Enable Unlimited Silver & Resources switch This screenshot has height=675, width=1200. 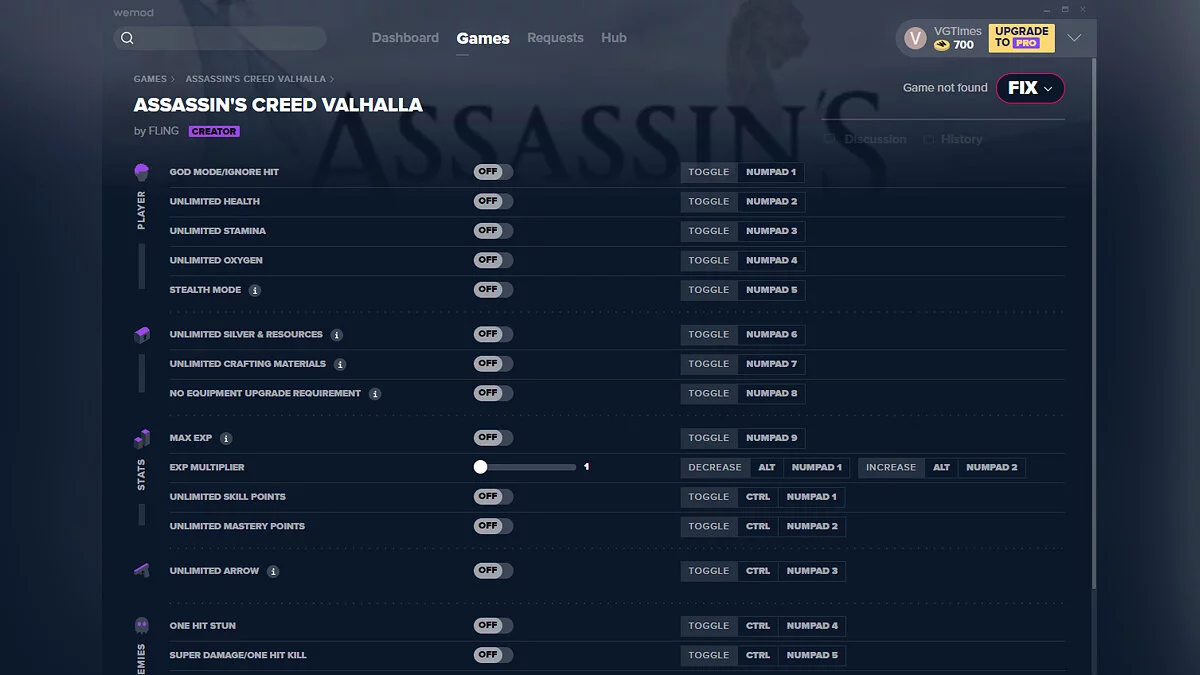click(493, 334)
